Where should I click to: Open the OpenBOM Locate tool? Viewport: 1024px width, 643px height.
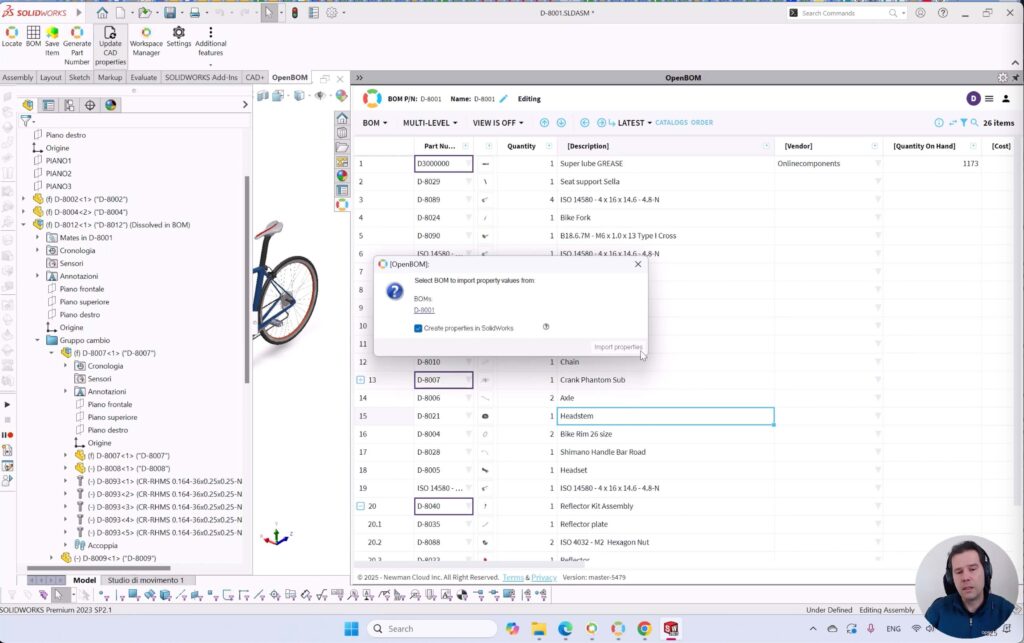coord(12,37)
